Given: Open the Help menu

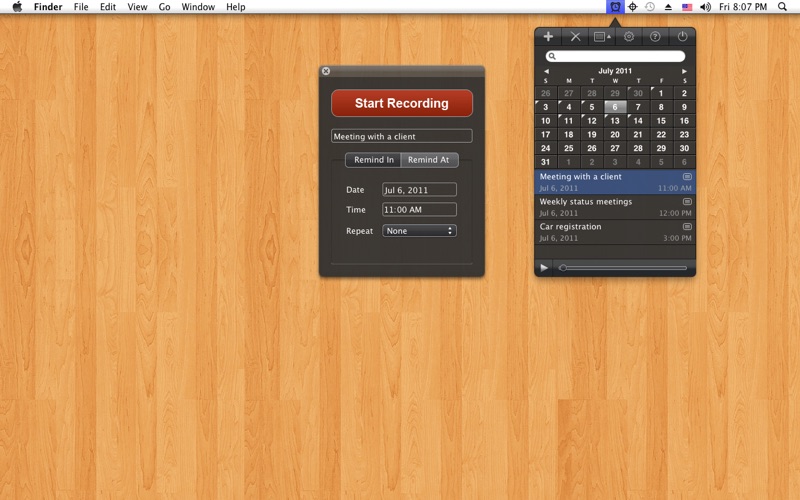Looking at the screenshot, I should tap(236, 7).
